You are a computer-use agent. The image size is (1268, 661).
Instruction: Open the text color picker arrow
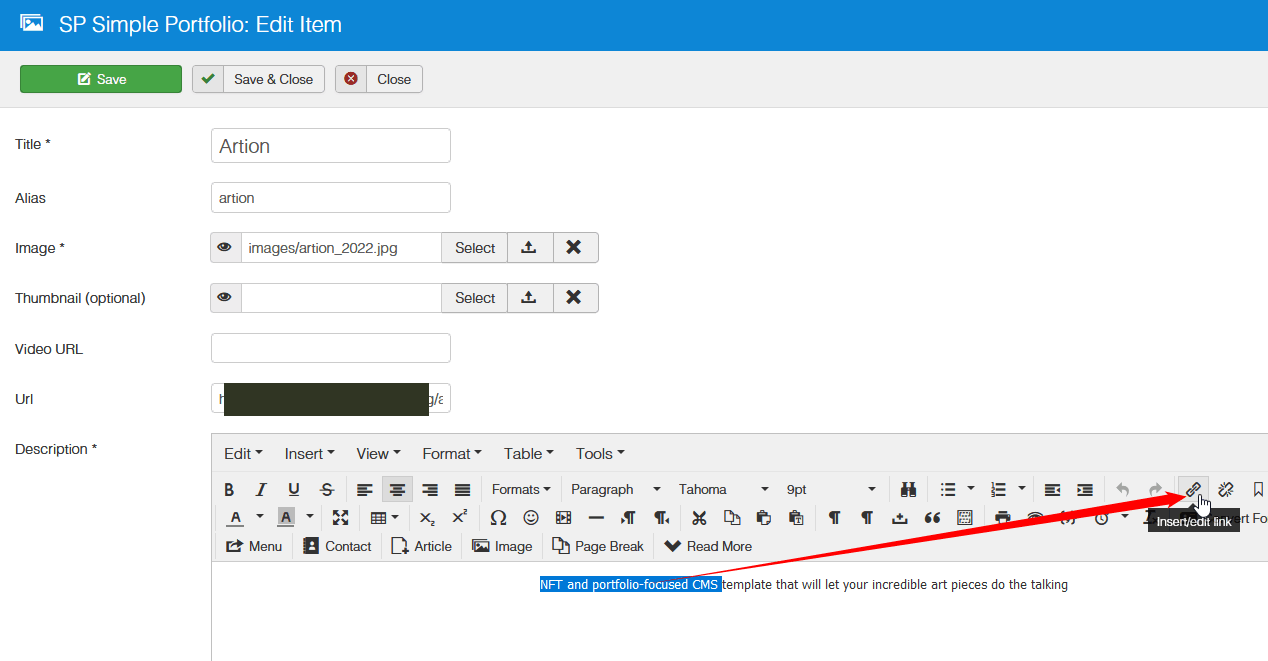click(x=260, y=517)
